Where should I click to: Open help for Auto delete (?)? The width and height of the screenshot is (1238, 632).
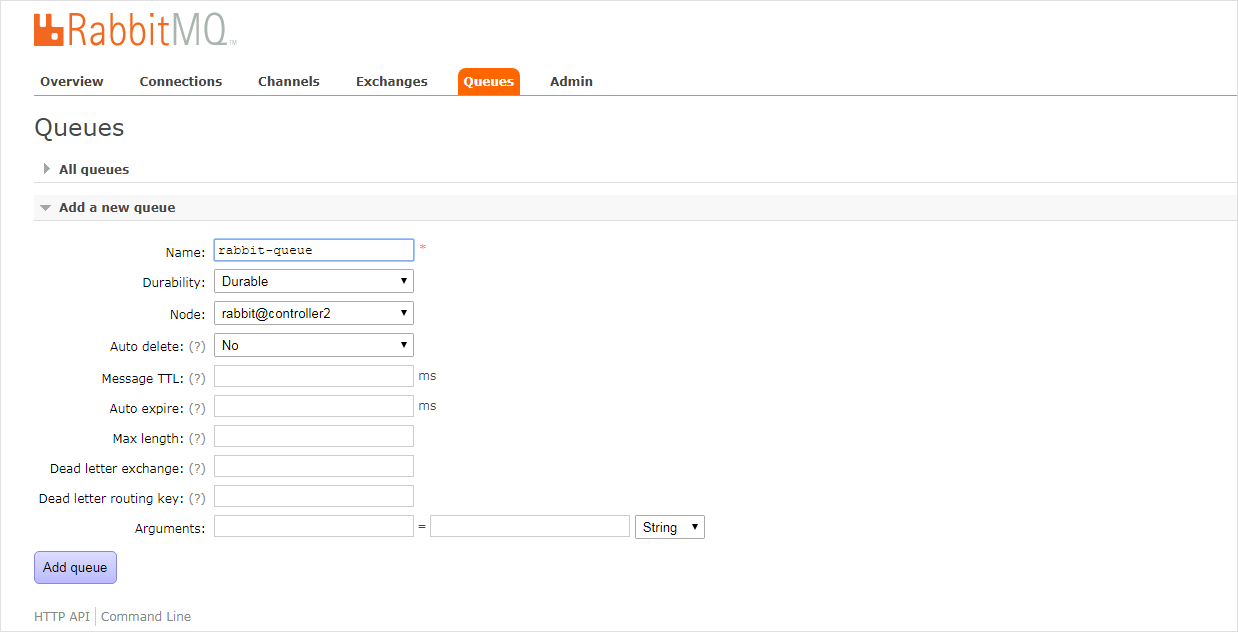click(x=197, y=346)
